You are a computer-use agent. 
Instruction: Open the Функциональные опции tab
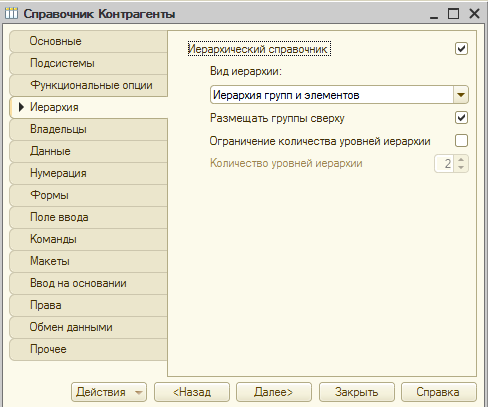coord(88,85)
